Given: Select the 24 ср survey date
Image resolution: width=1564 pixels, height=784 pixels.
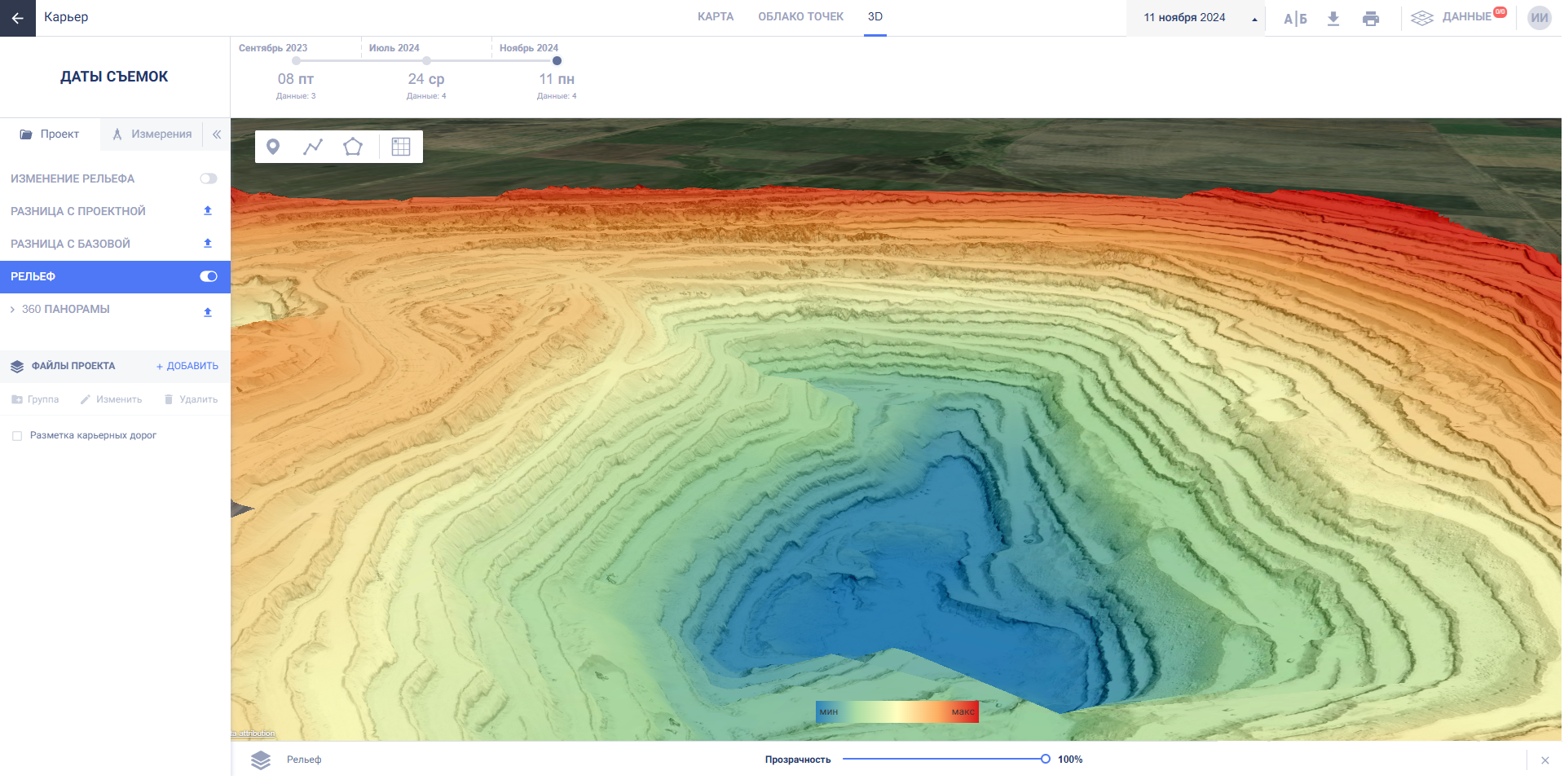Looking at the screenshot, I should pos(426,79).
